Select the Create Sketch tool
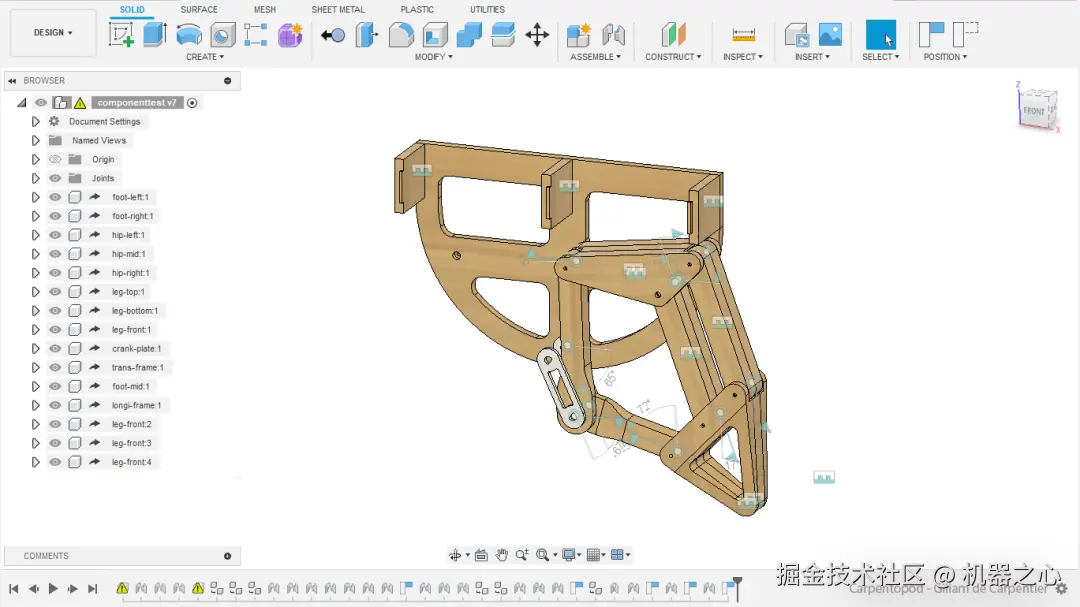Viewport: 1080px width, 607px height. [x=121, y=35]
